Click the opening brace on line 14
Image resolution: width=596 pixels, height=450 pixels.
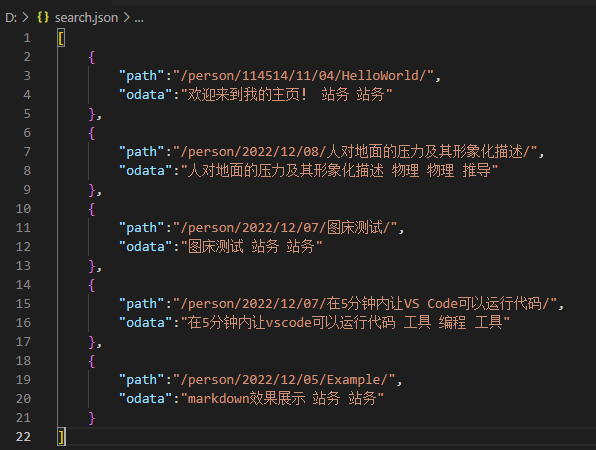91,285
